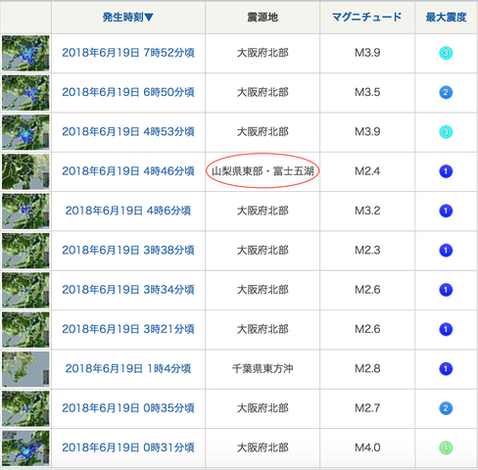Open the 3時38分頃 earthquake entry
Viewport: 478px width, 470px height.
coord(128,250)
